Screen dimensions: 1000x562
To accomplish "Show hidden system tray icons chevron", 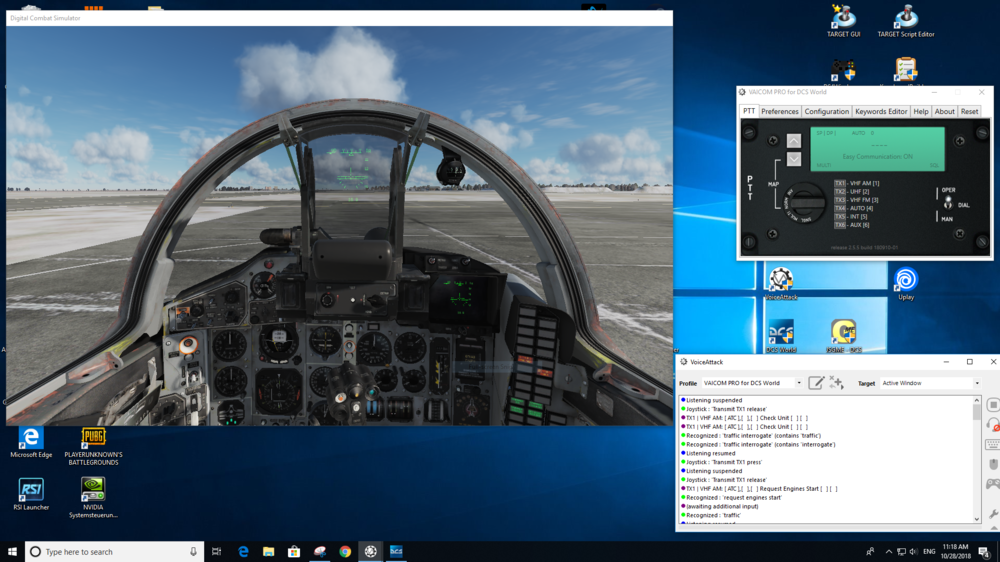I will click(x=888, y=552).
